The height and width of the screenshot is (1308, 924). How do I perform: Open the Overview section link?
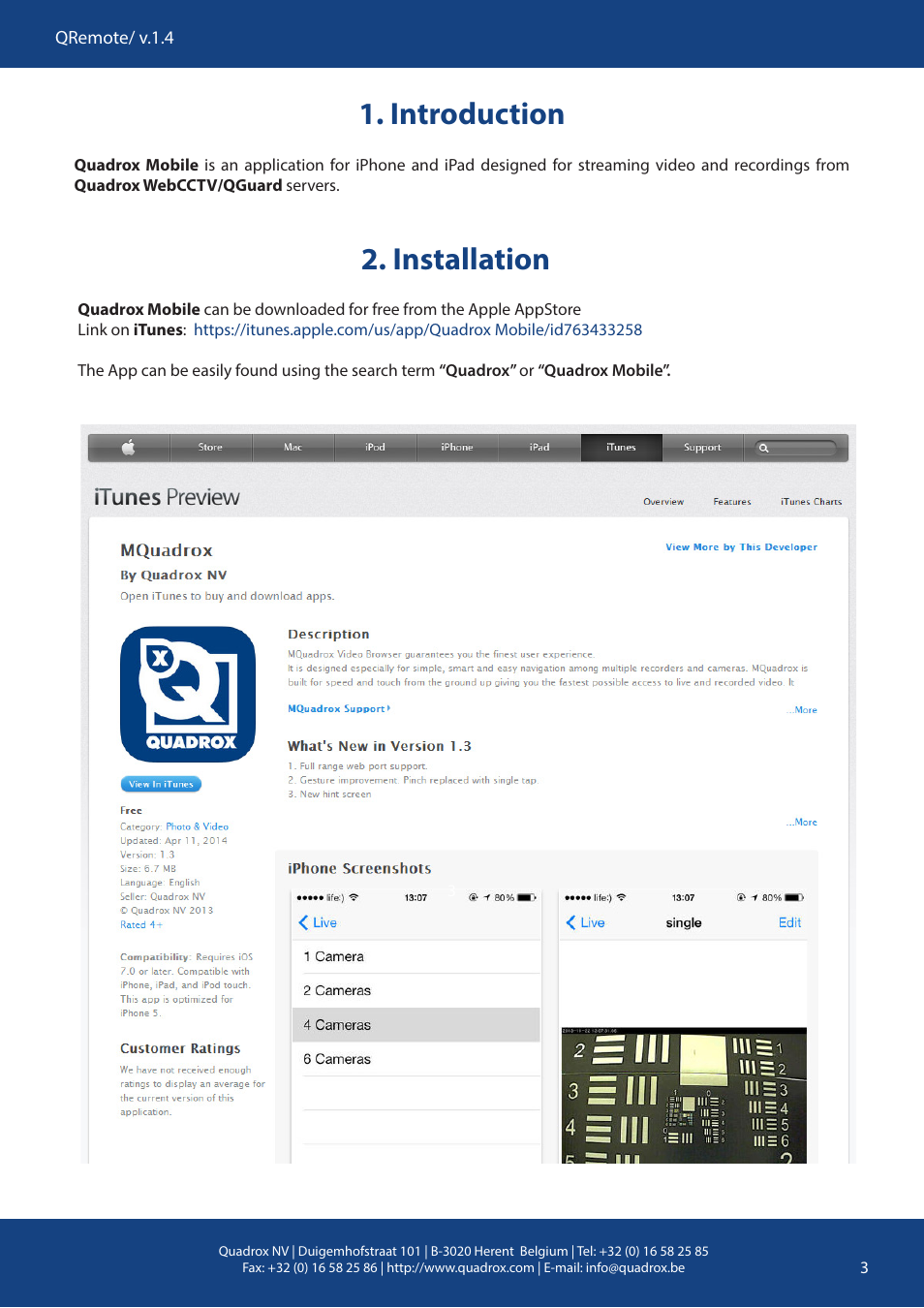point(663,502)
